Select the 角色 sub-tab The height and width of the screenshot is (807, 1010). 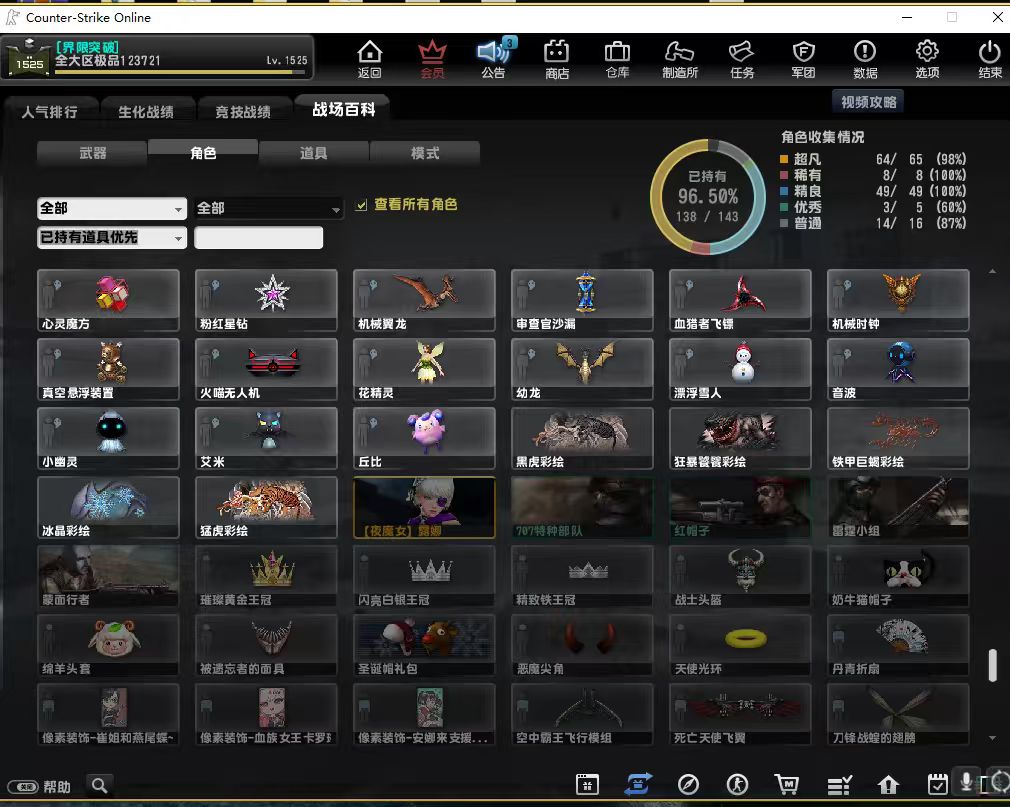203,153
